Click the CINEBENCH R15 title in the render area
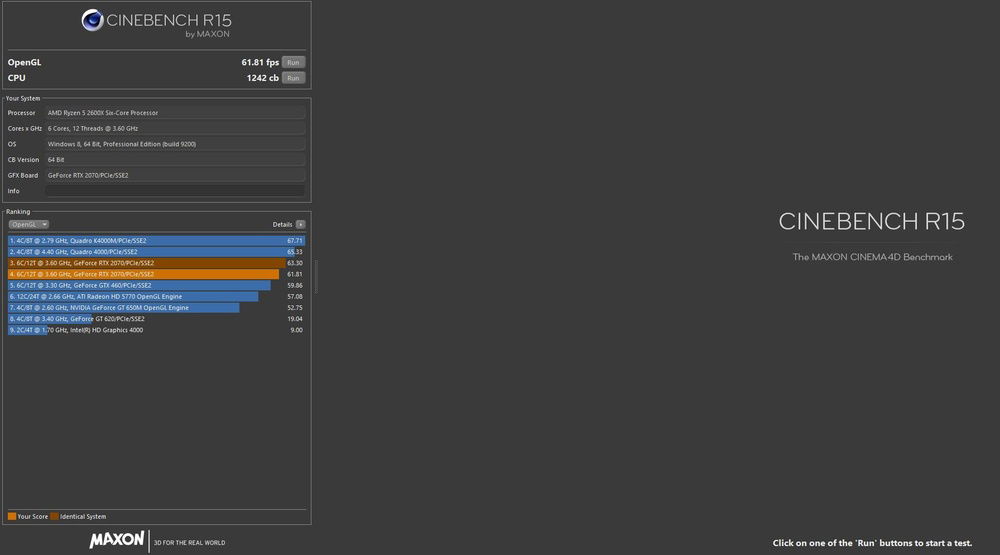1000x555 pixels. coord(871,221)
